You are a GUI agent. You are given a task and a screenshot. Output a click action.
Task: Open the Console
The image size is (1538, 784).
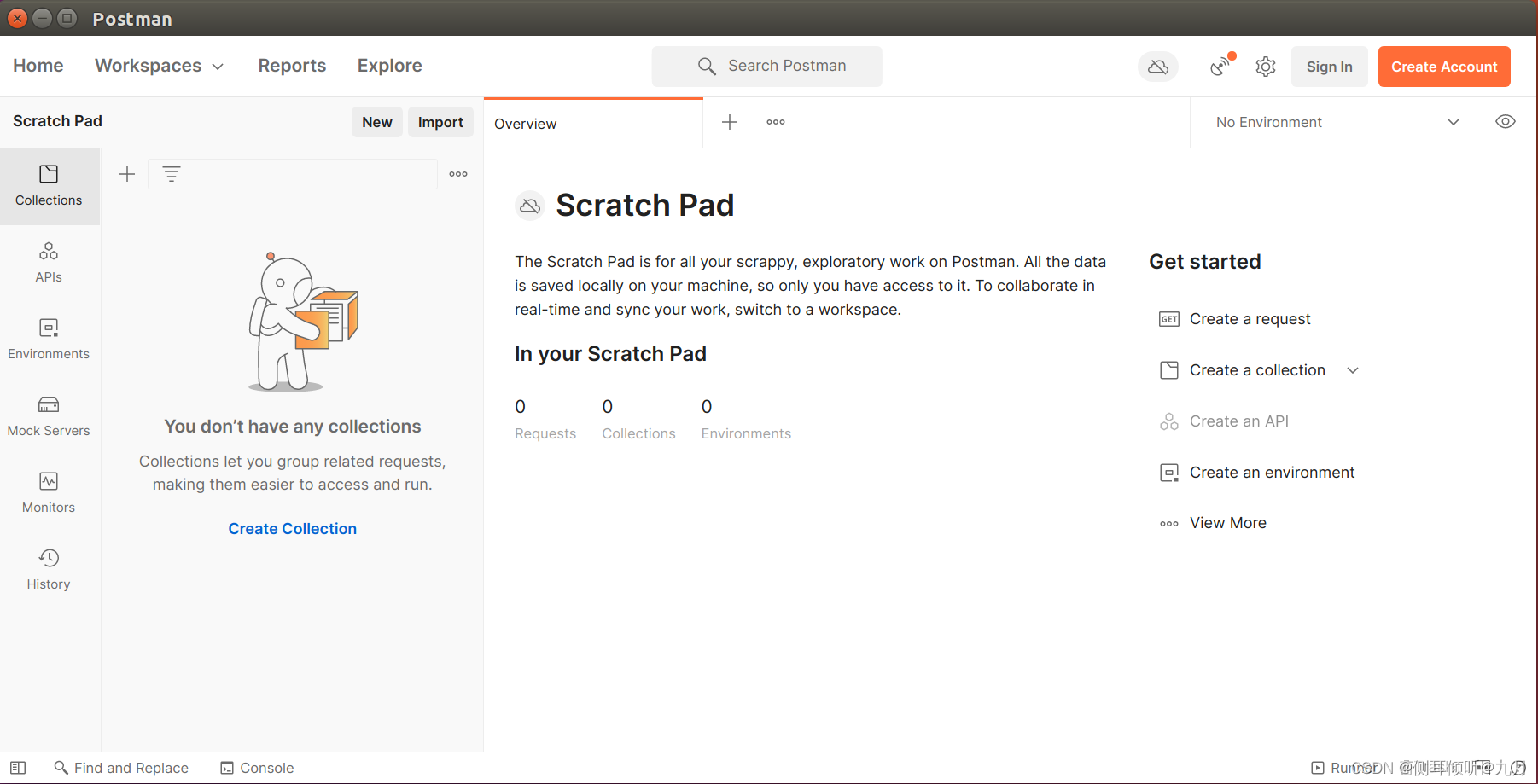pyautogui.click(x=257, y=768)
